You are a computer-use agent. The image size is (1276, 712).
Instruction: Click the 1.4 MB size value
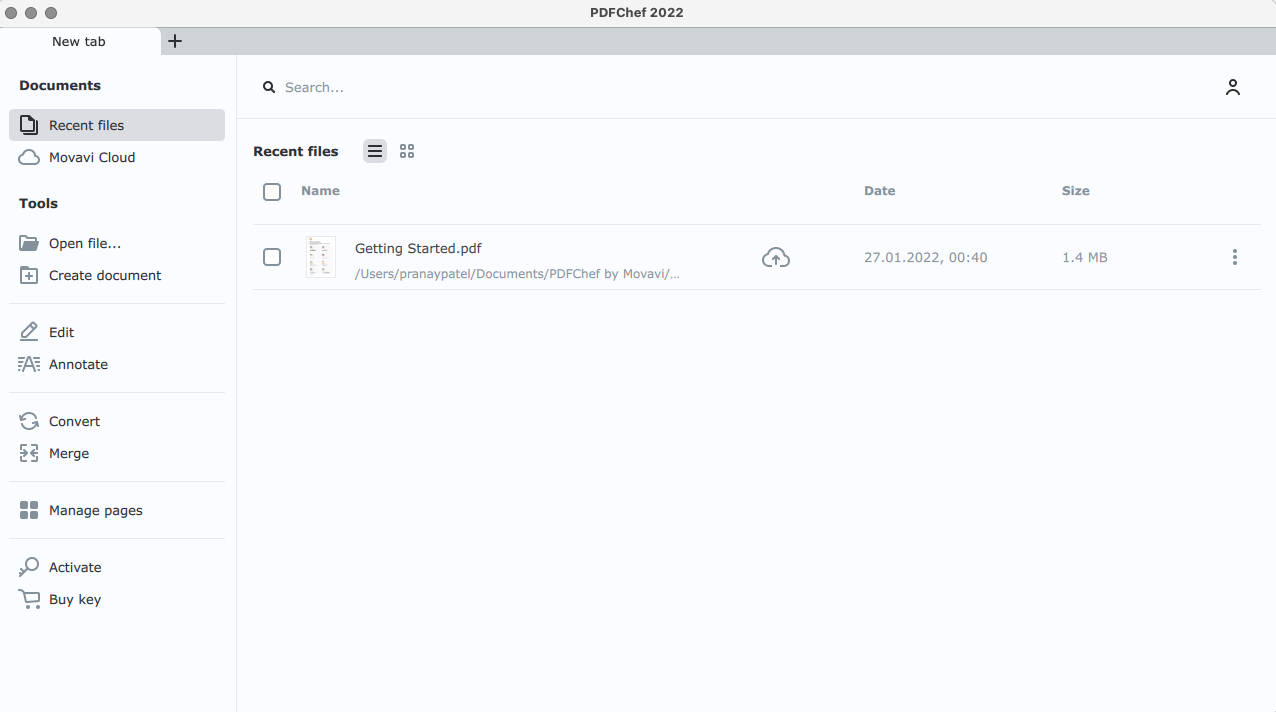[x=1085, y=257]
